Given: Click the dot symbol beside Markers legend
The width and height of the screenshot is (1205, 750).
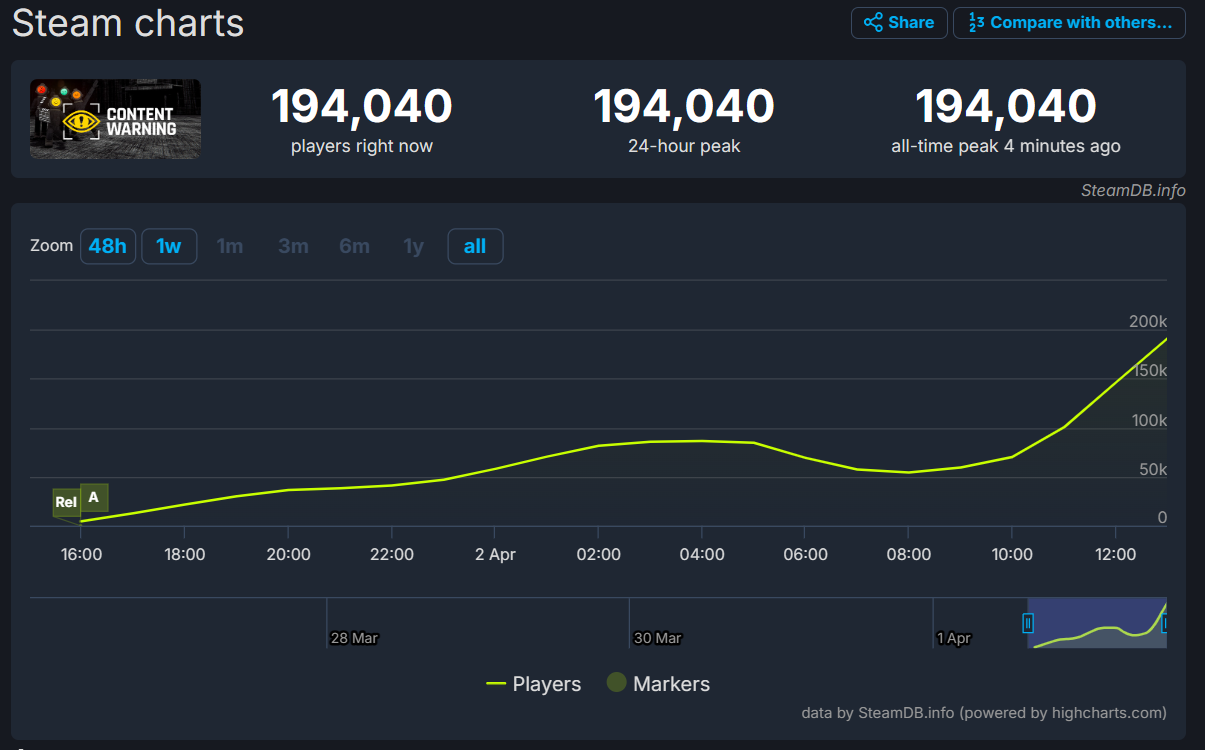Looking at the screenshot, I should pos(616,684).
